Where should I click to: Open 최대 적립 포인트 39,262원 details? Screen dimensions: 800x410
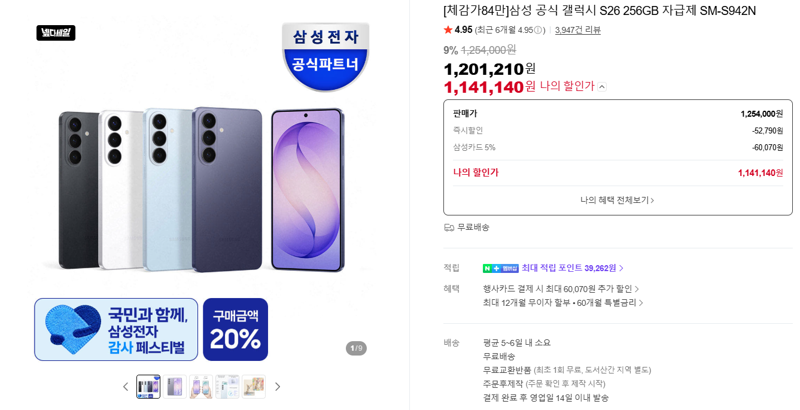[x=572, y=268]
